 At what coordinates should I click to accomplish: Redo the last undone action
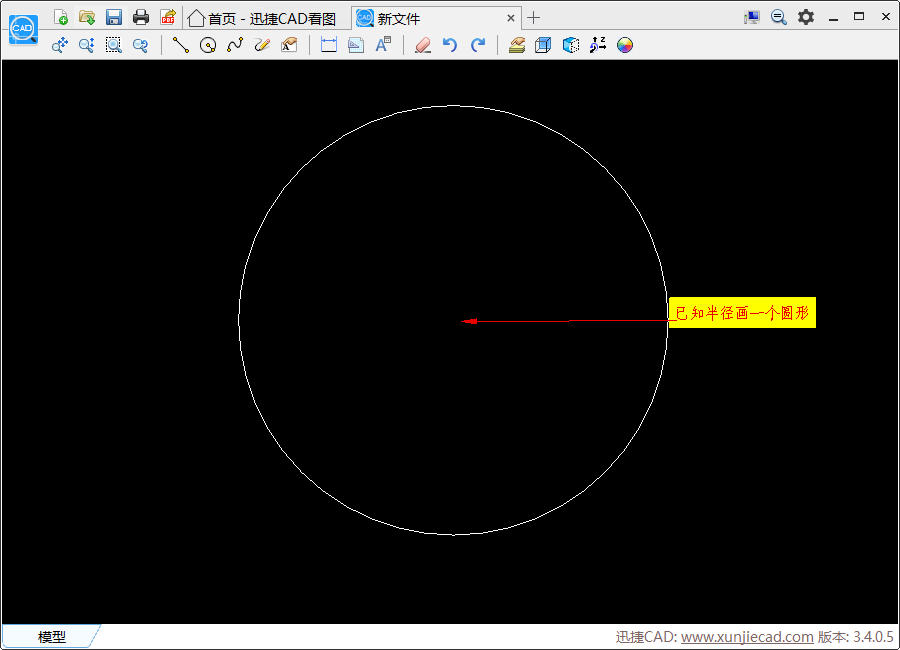478,45
